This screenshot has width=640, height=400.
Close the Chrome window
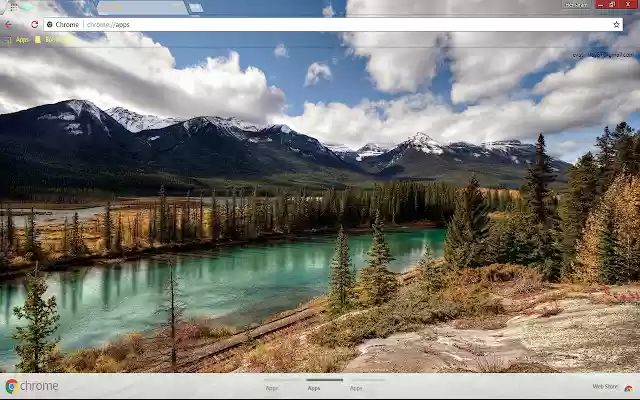629,4
